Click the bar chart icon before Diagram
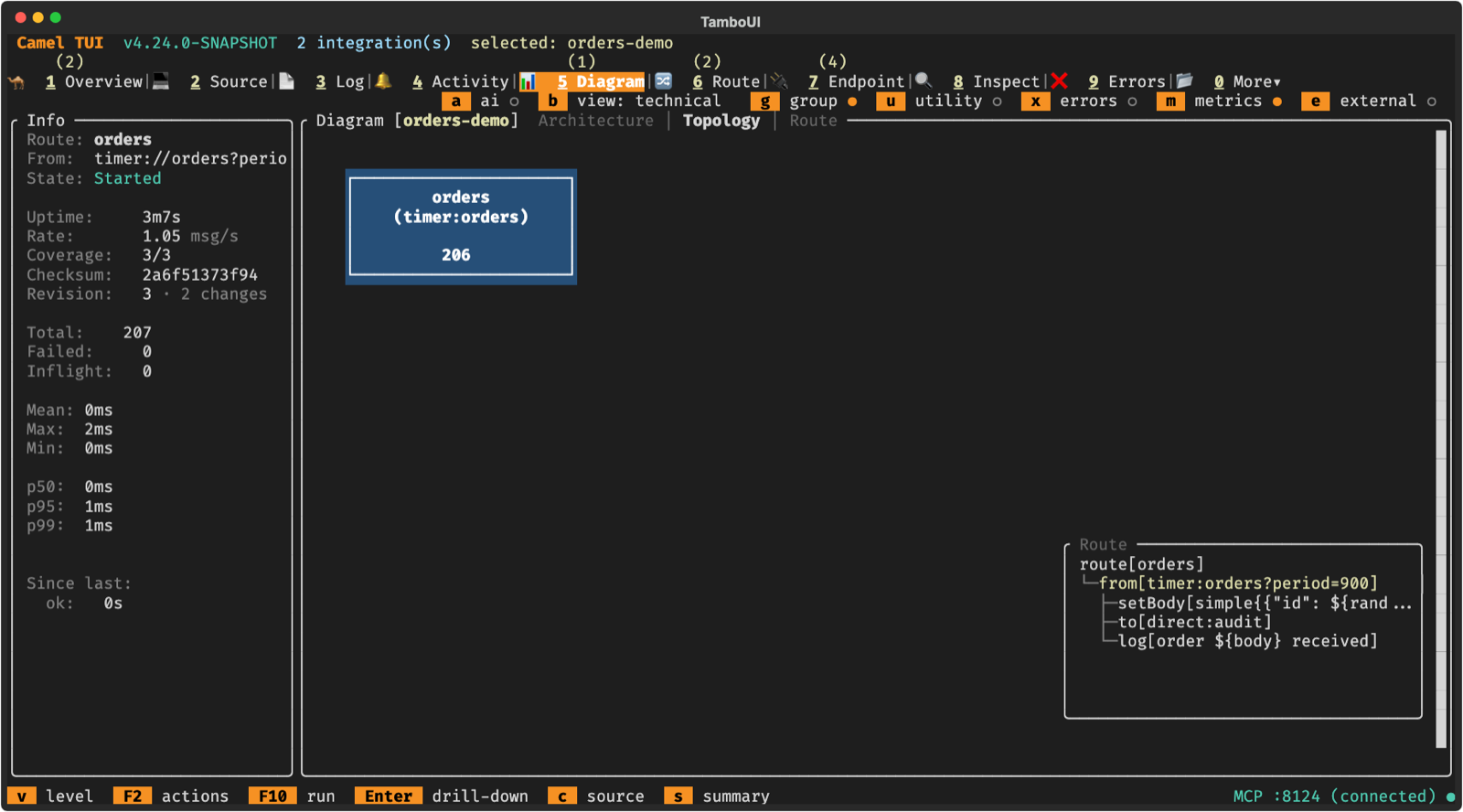Screen dimensions: 1463x812 point(528,81)
